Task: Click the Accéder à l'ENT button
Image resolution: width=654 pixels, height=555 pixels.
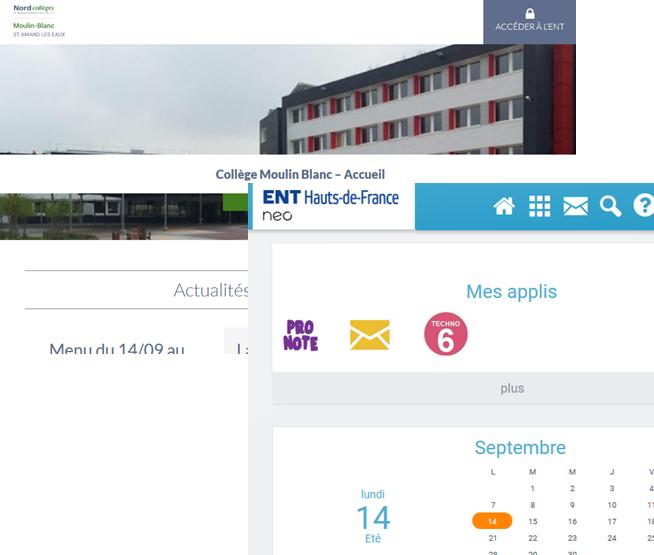Action: (530, 22)
